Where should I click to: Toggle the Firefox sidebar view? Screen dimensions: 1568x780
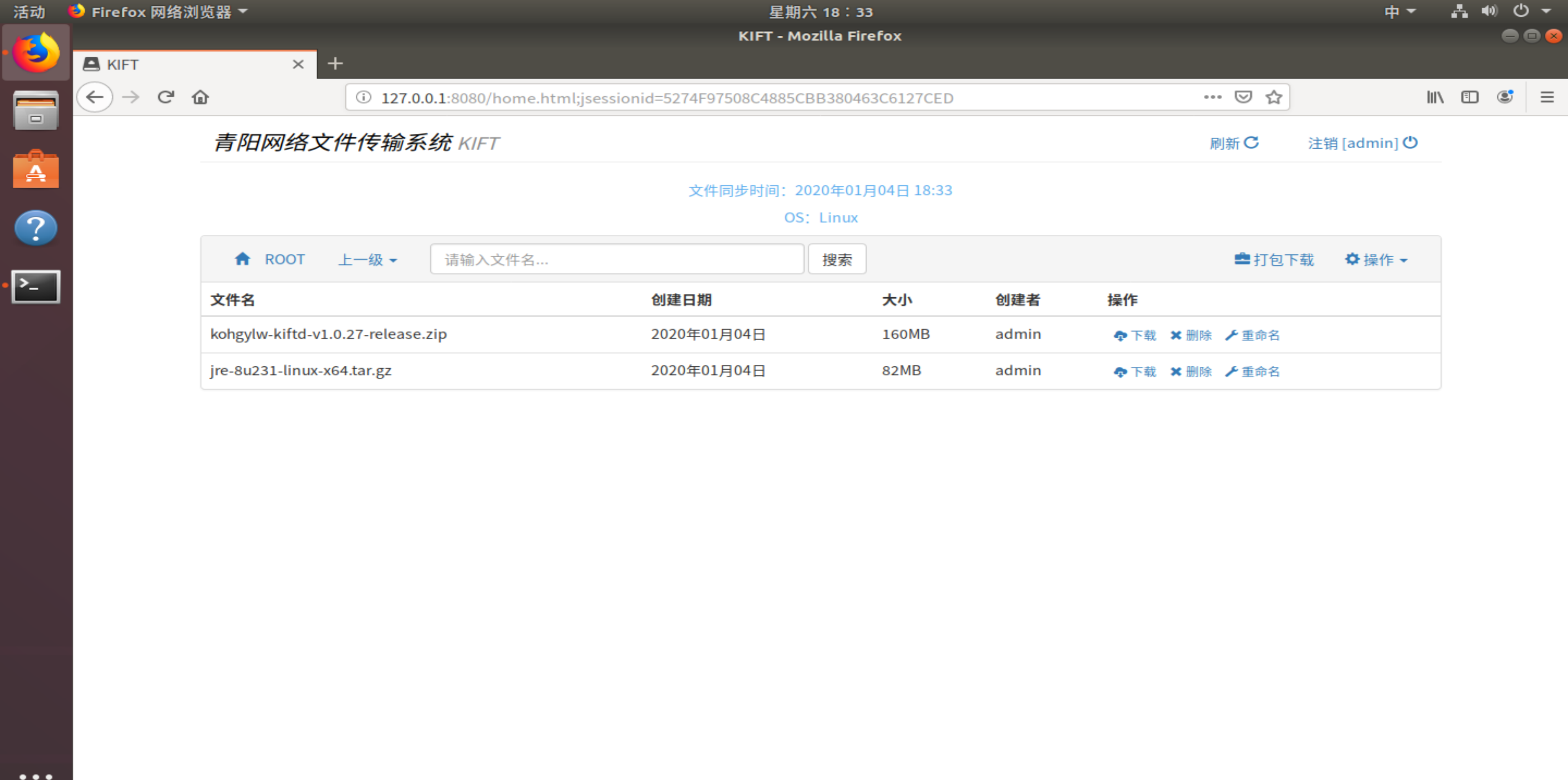point(1470,97)
